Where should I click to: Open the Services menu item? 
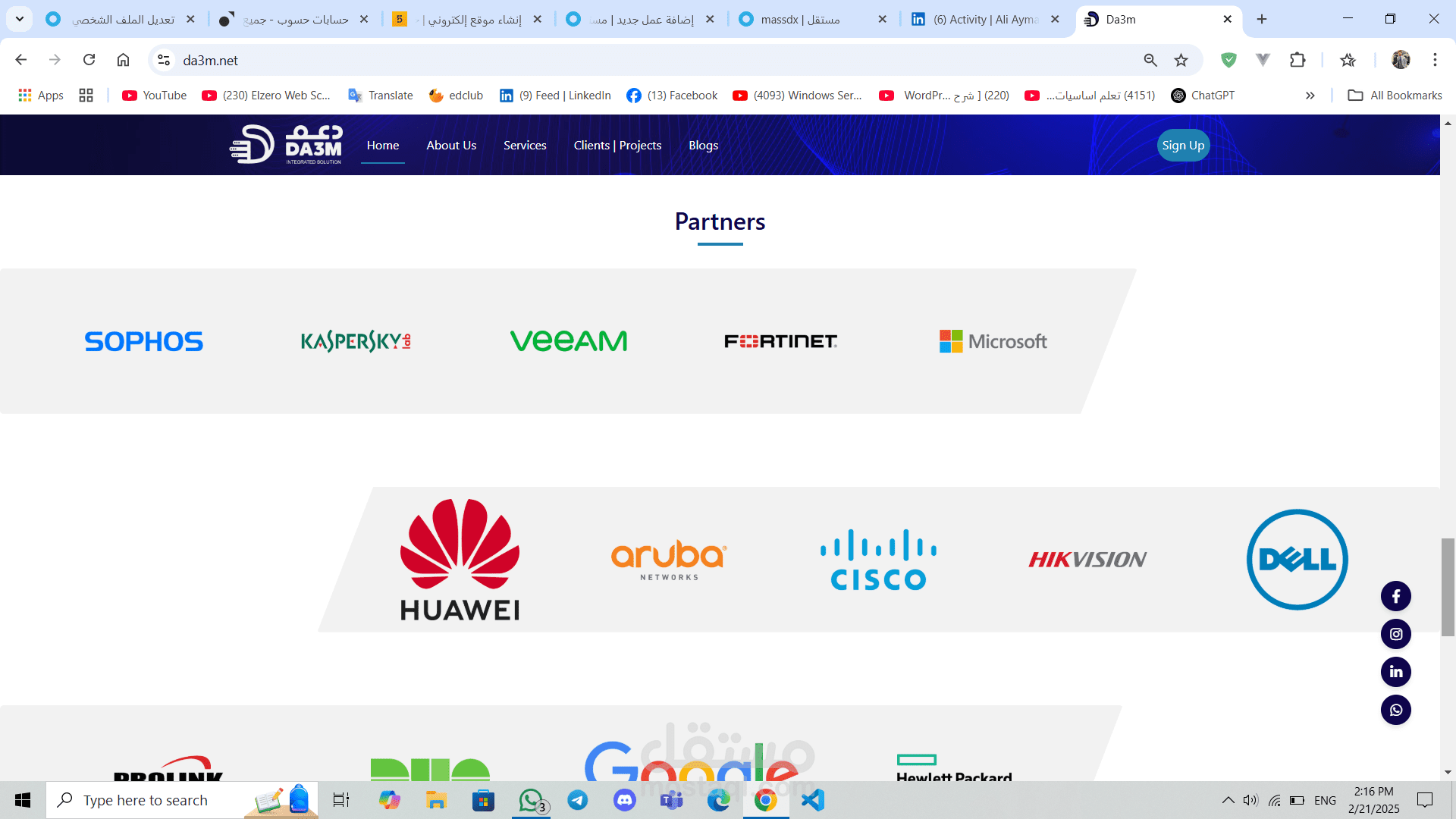point(524,145)
